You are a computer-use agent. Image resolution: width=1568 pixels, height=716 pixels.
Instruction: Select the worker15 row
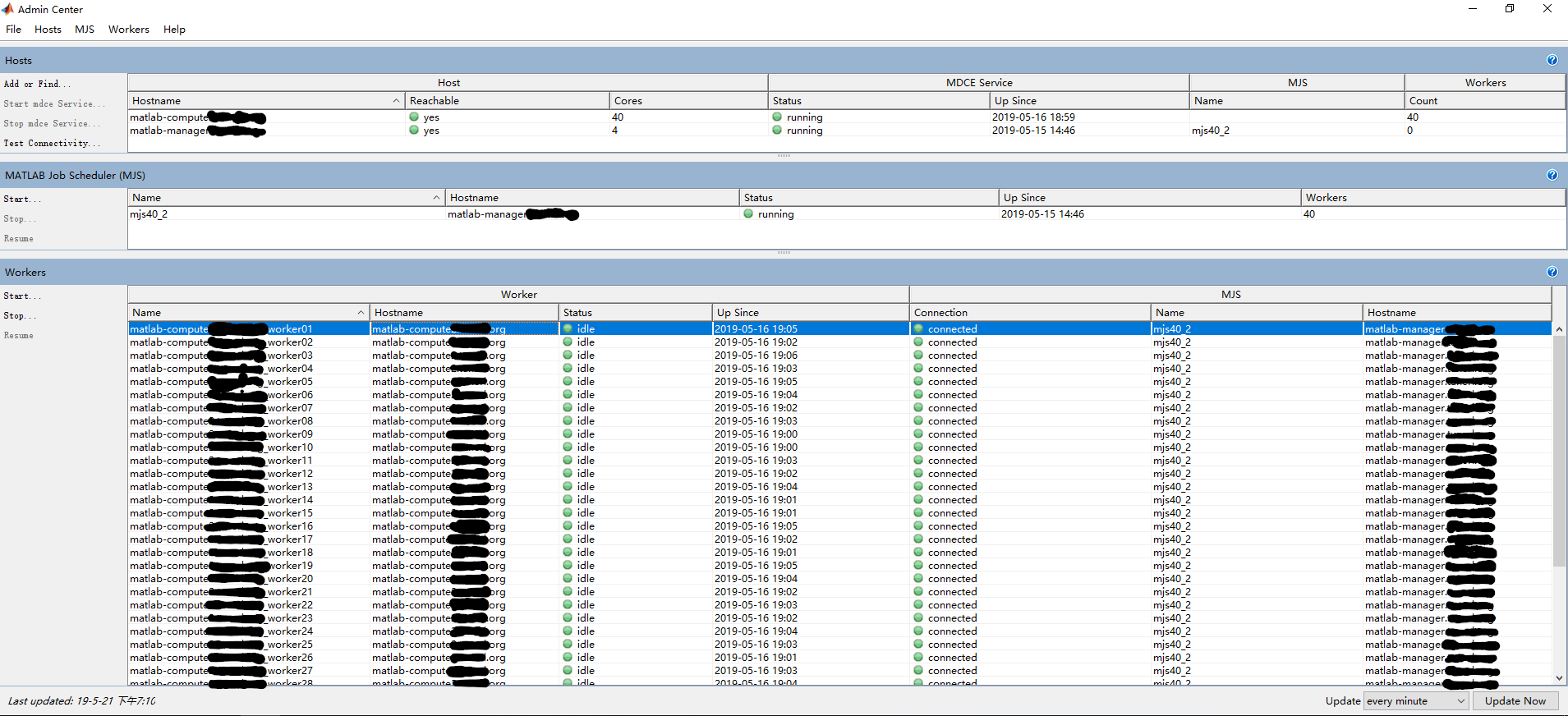click(x=839, y=513)
